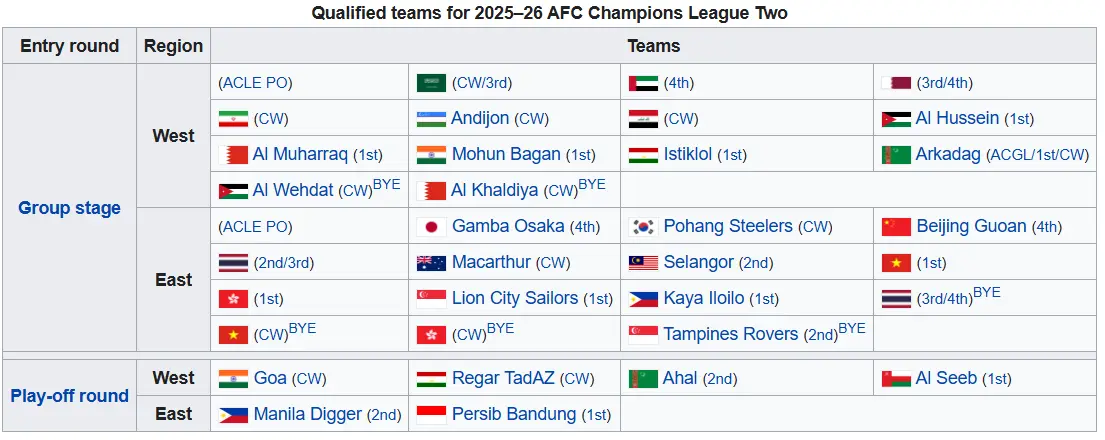Click the South Korea flag beside Pohang Steelers
This screenshot has width=1105, height=440.
643,226
